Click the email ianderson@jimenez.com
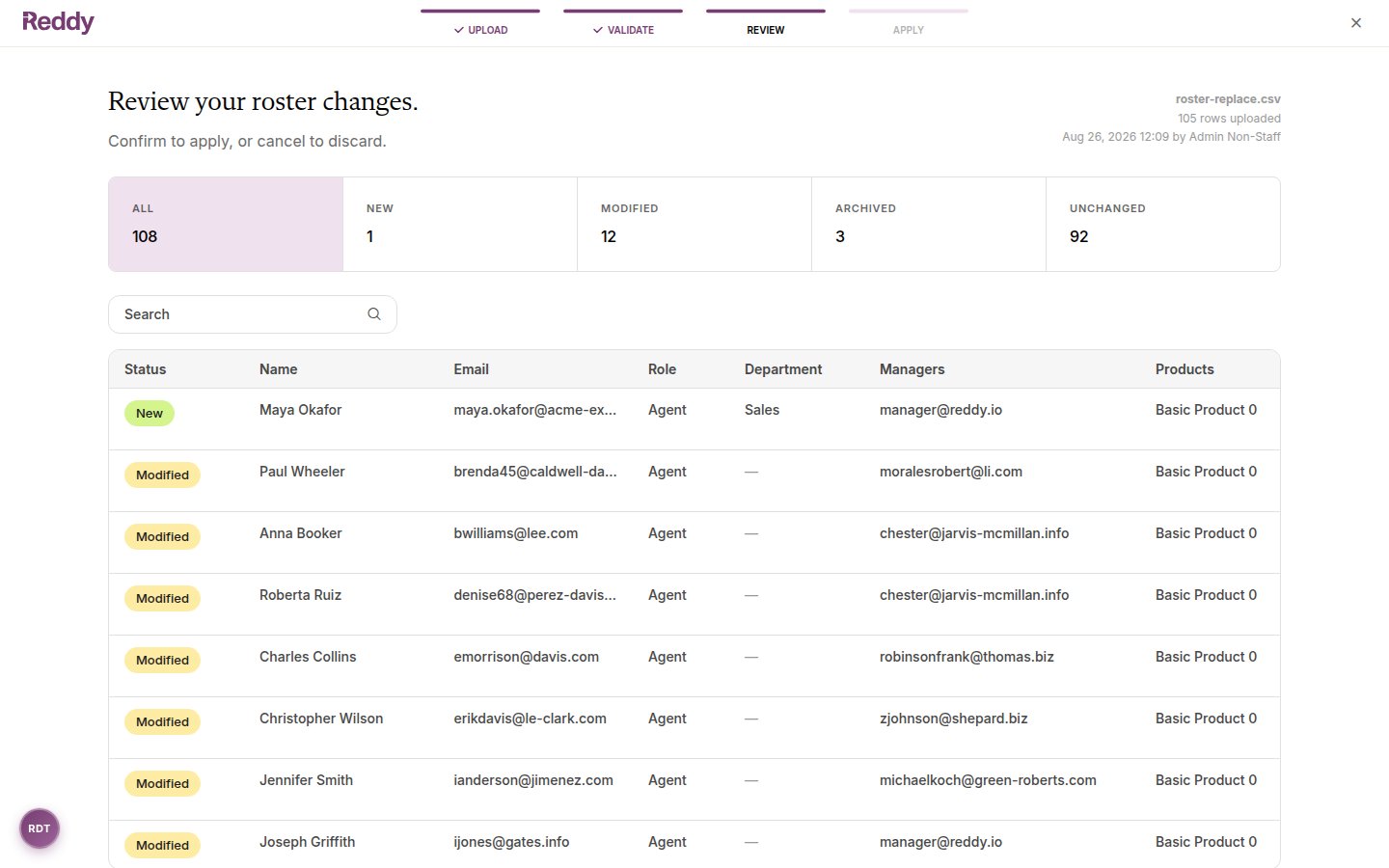This screenshot has width=1389, height=868. pyautogui.click(x=533, y=780)
